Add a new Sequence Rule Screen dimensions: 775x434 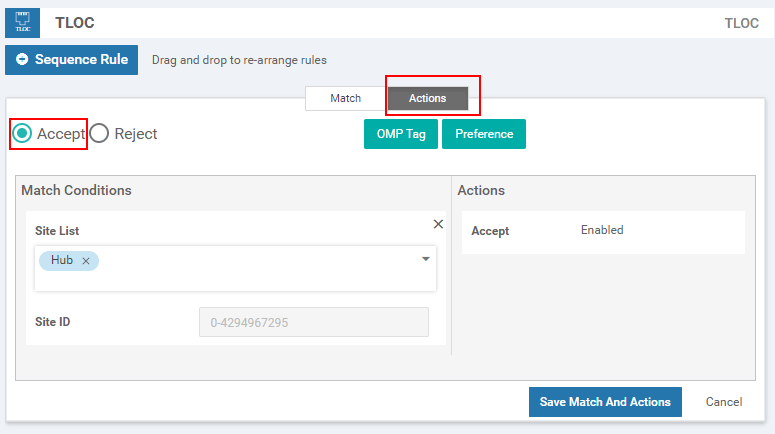coord(72,60)
